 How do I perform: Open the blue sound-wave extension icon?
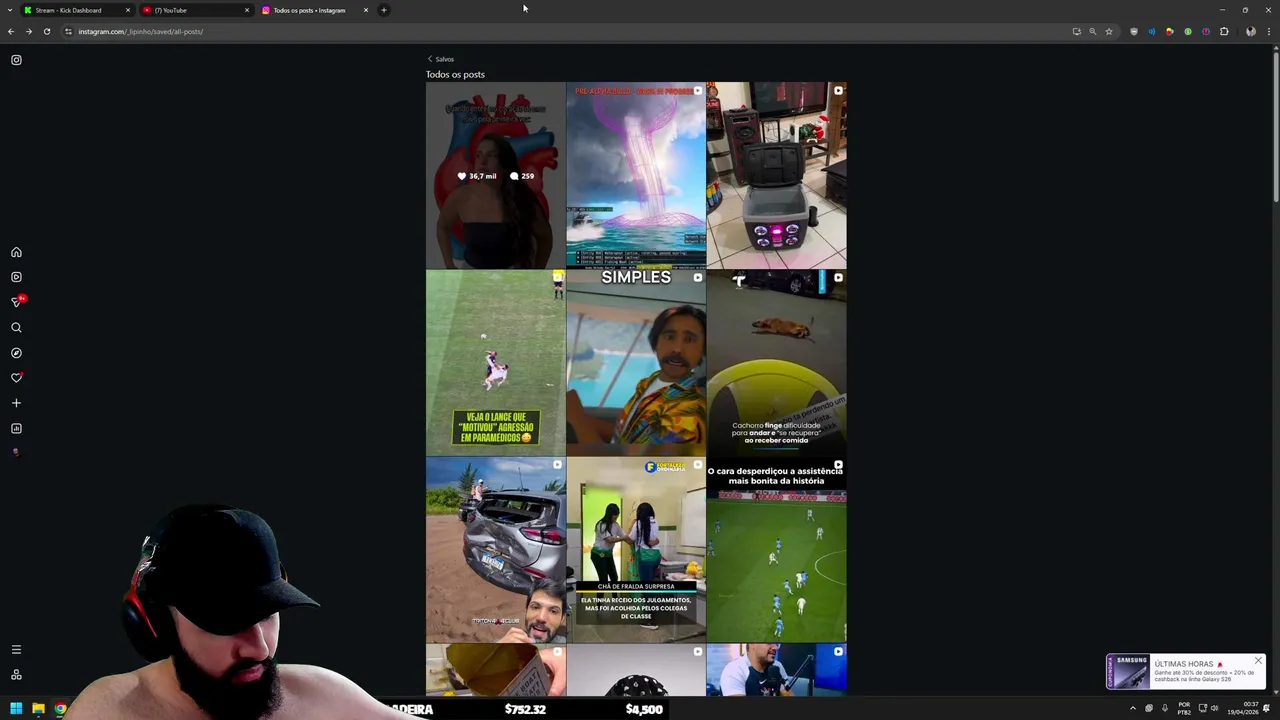(x=1151, y=31)
